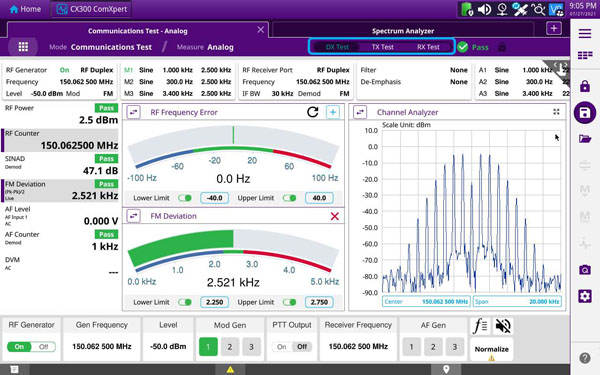
Task: Go to the Home screen
Action: click(25, 9)
